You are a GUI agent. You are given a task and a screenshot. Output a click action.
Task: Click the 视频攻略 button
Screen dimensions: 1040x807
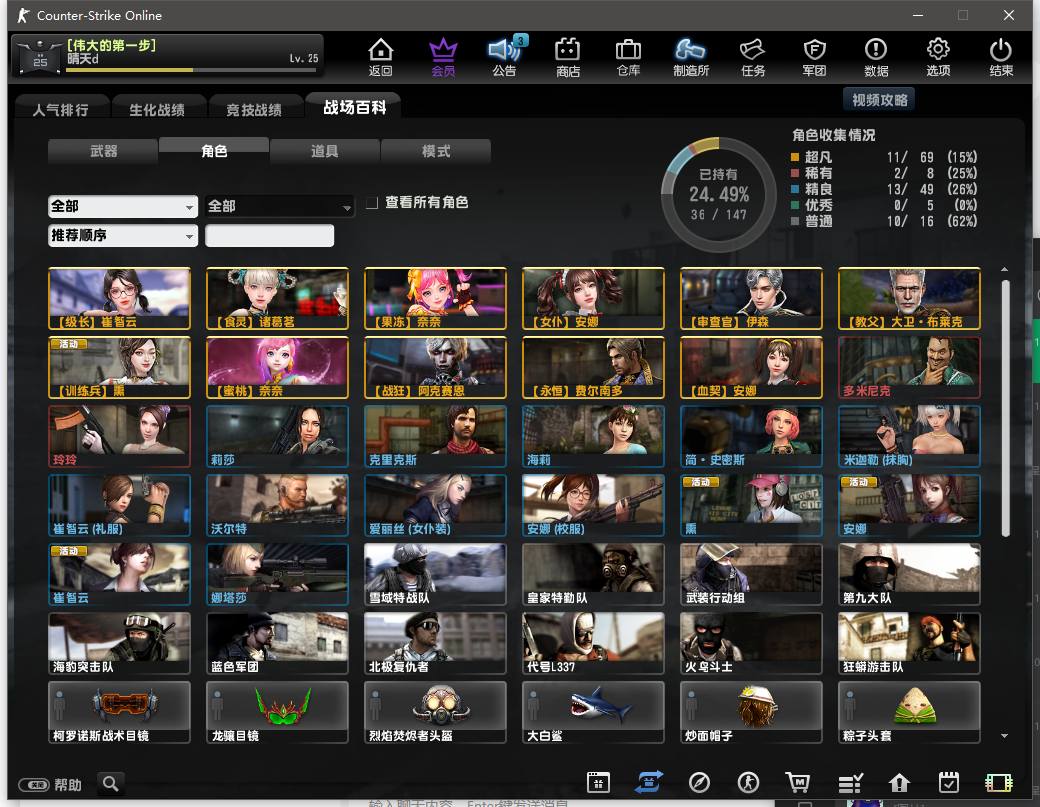879,99
